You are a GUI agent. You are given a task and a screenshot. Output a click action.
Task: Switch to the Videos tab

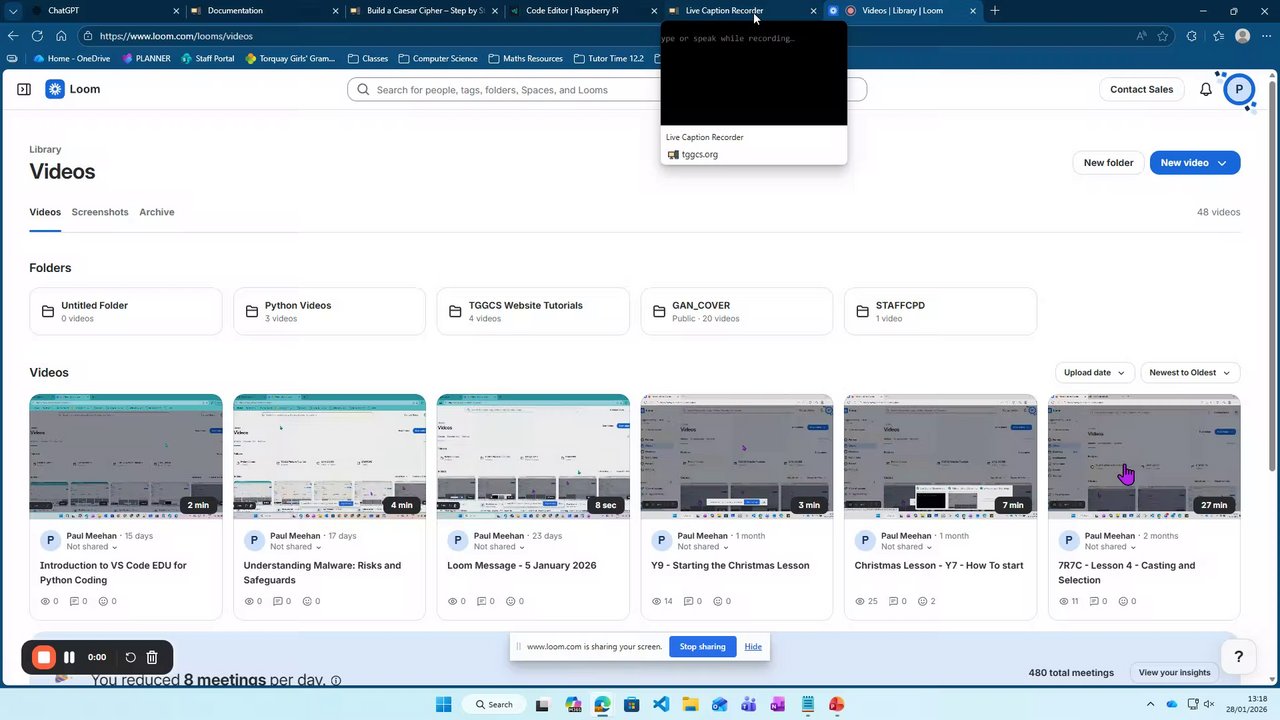point(45,212)
